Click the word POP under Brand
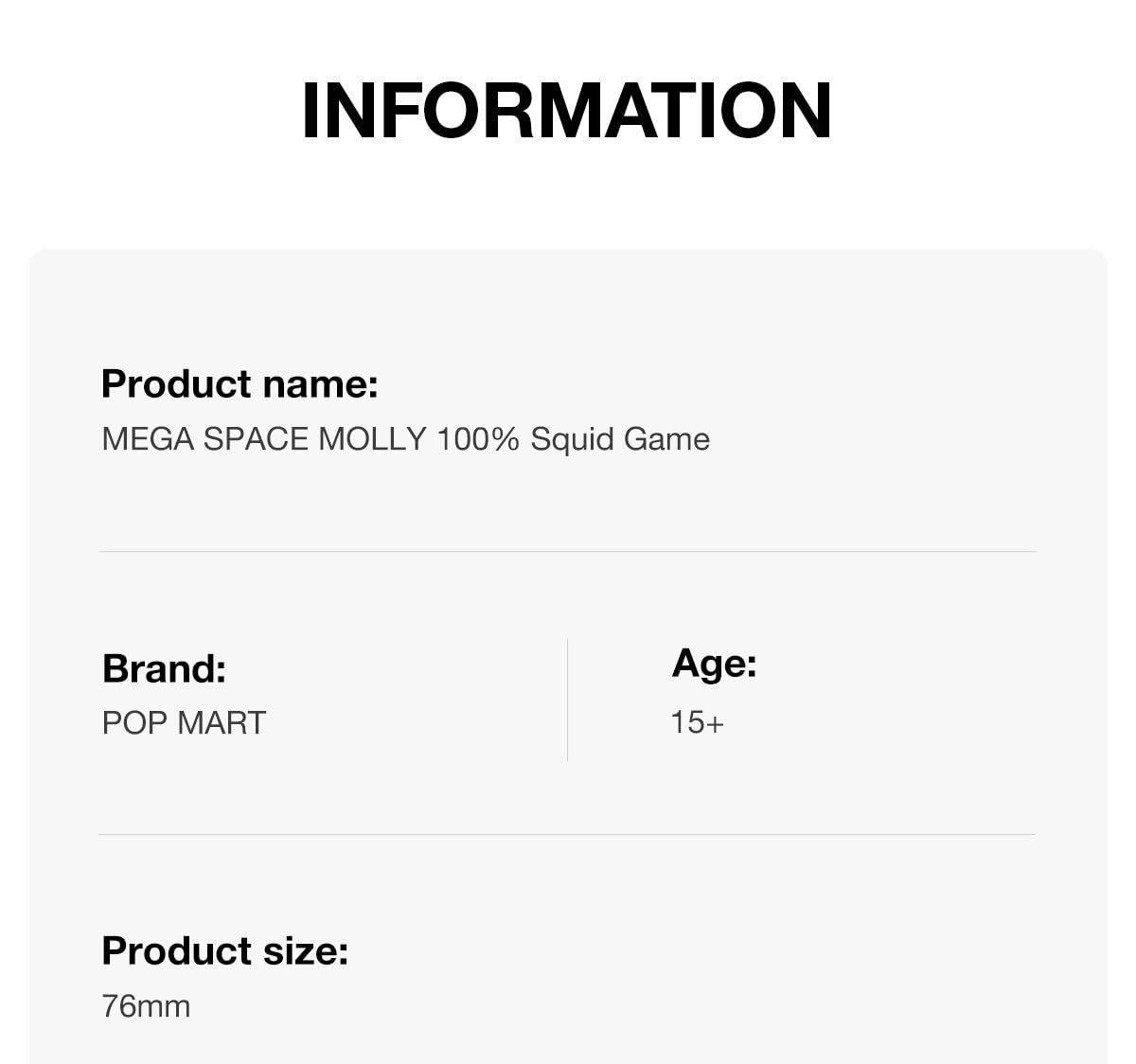 (135, 723)
